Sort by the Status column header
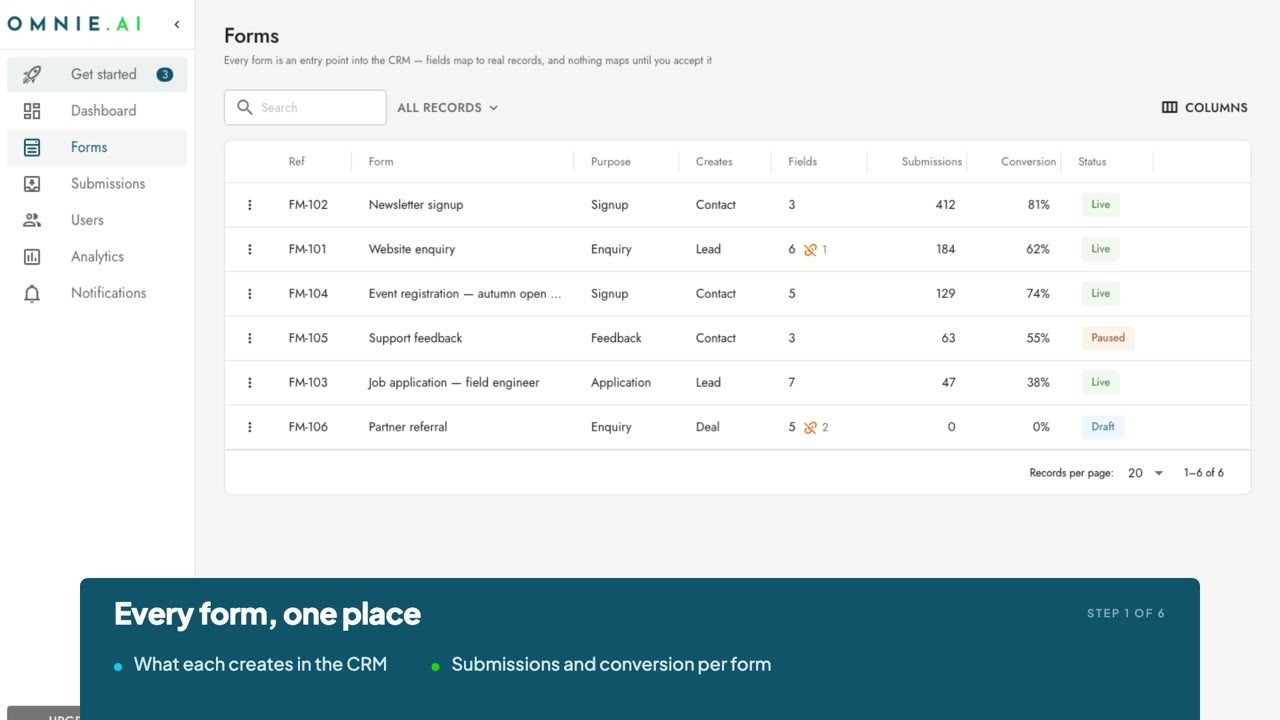The image size is (1280, 720). point(1092,161)
